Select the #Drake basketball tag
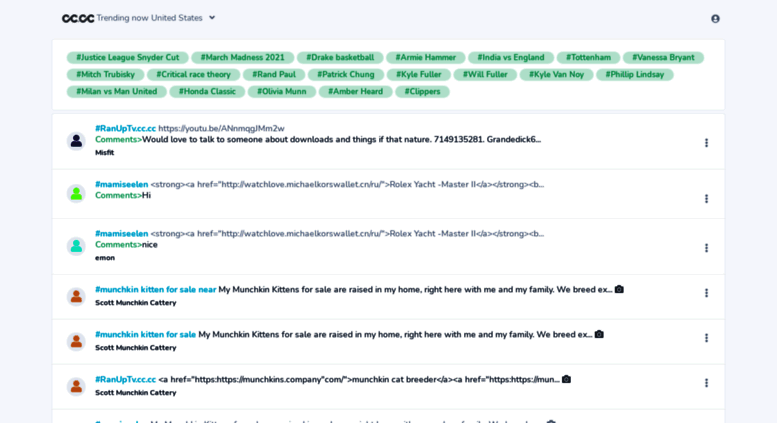The image size is (777, 423). point(340,57)
